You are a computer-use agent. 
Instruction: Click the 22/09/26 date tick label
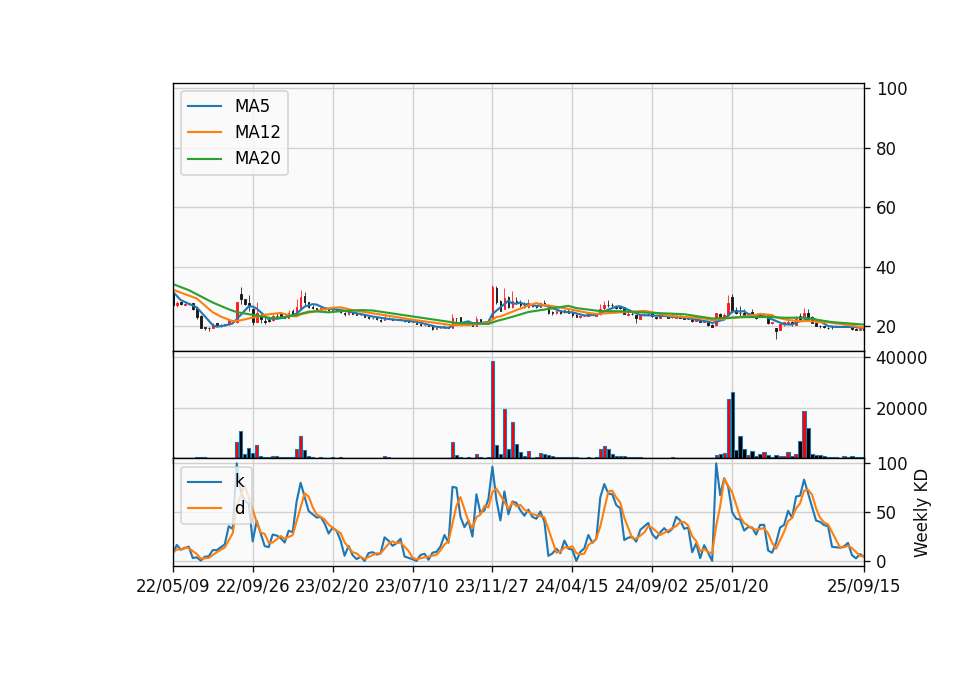click(x=253, y=586)
